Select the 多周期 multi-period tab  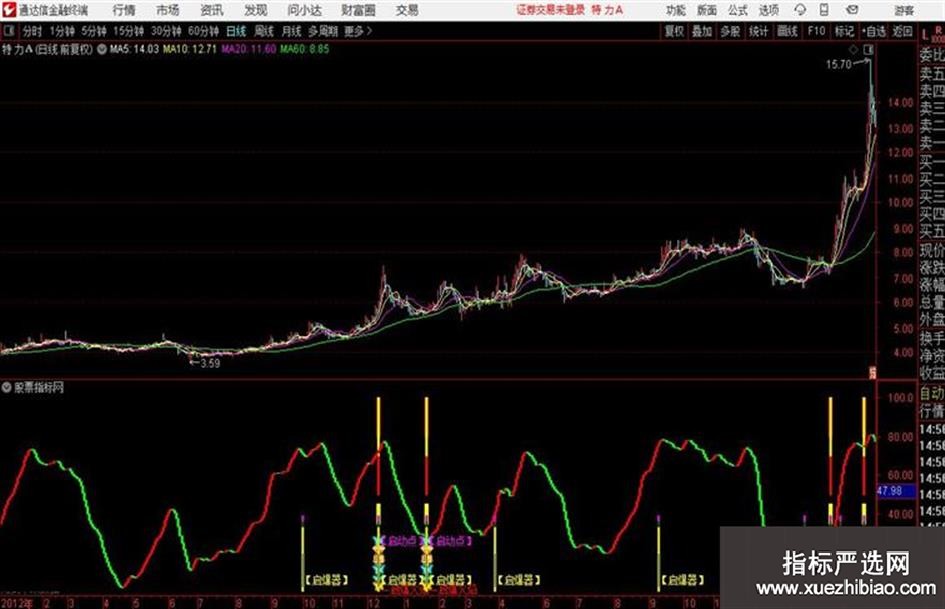[323, 31]
